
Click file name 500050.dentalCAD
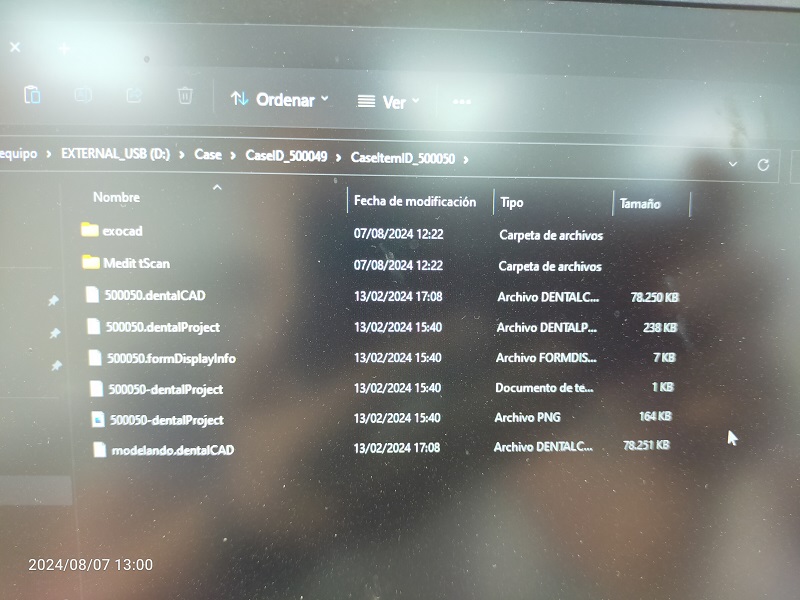click(x=155, y=295)
